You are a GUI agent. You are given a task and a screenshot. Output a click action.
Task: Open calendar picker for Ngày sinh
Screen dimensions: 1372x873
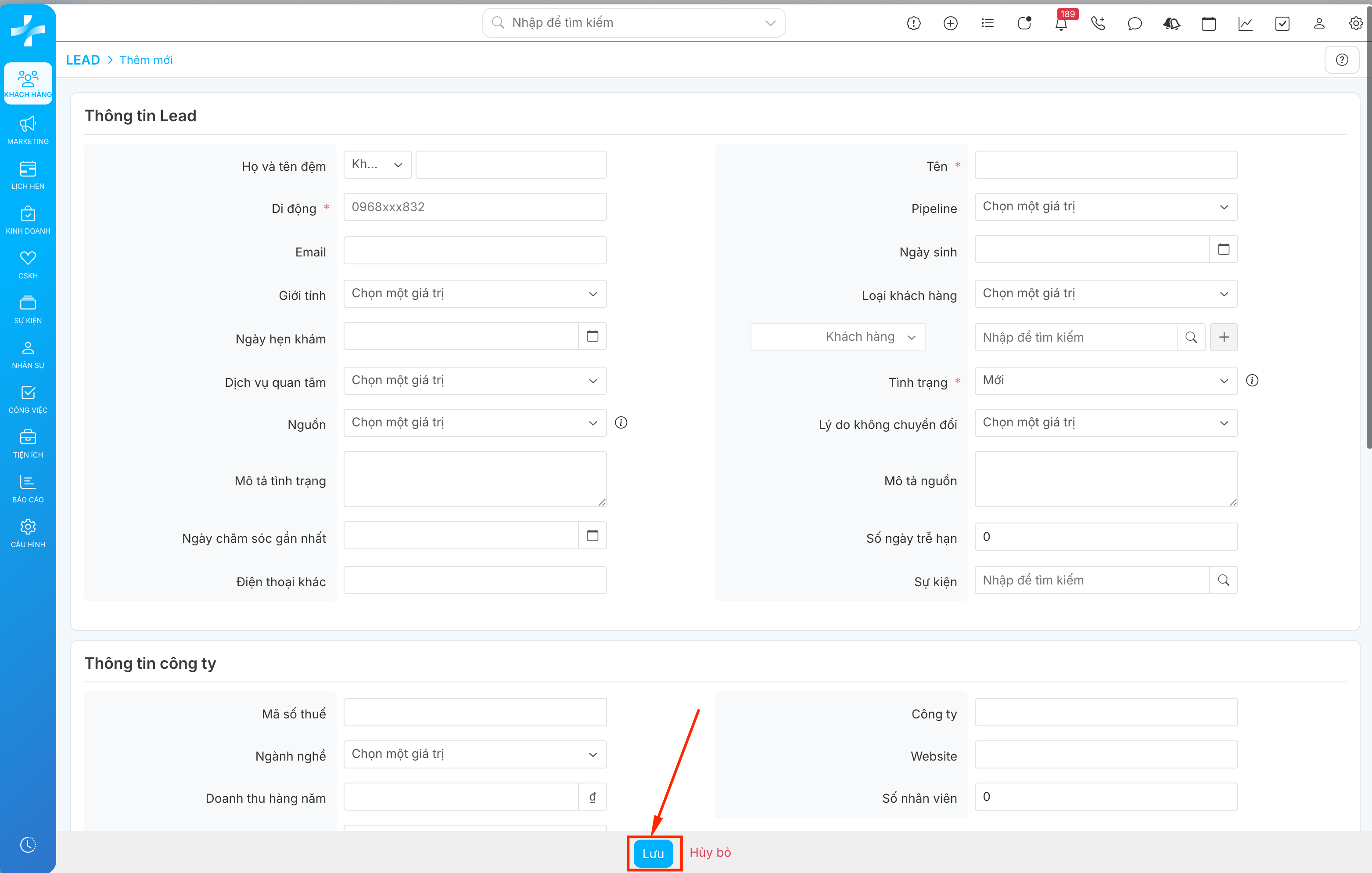point(1223,249)
